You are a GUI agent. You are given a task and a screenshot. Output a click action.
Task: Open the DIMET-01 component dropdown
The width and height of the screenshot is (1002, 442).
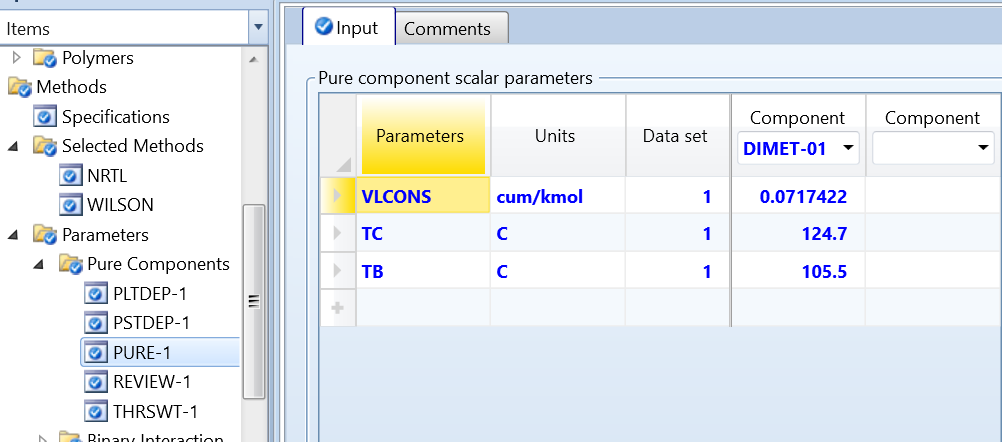849,148
